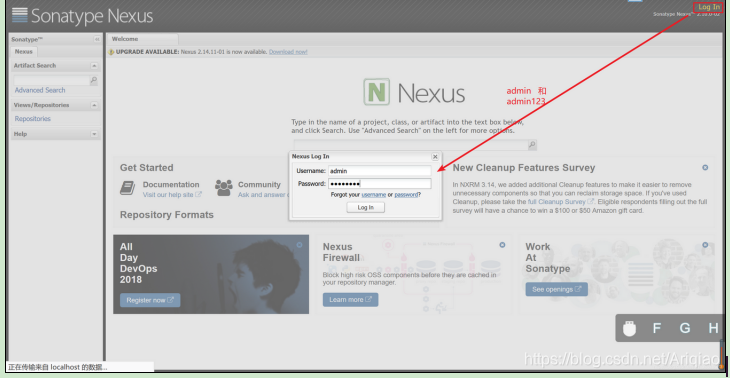Open Advanced Search link
Image resolution: width=730 pixels, height=378 pixels.
pos(40,90)
